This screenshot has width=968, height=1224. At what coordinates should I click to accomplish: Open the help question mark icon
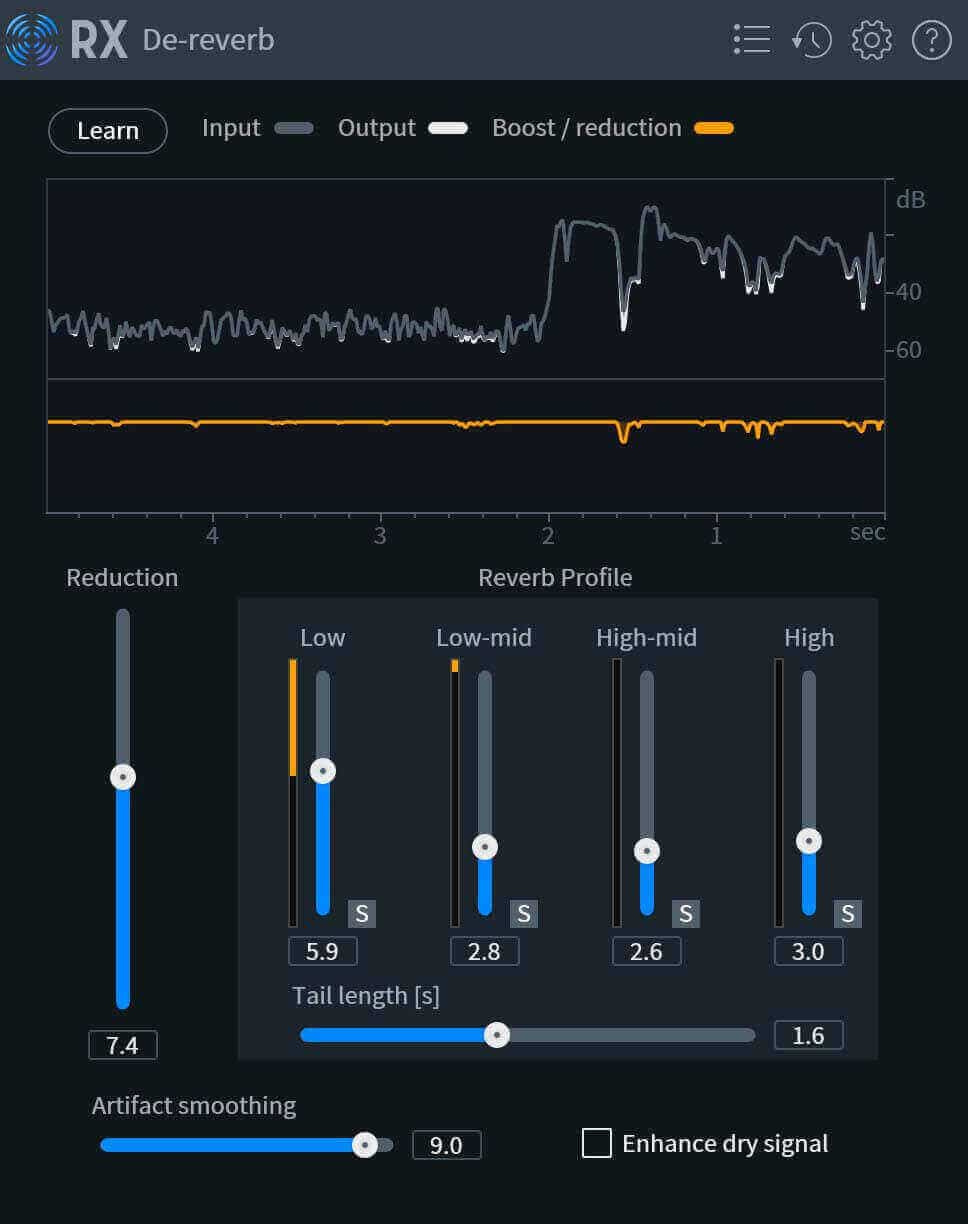tap(931, 40)
